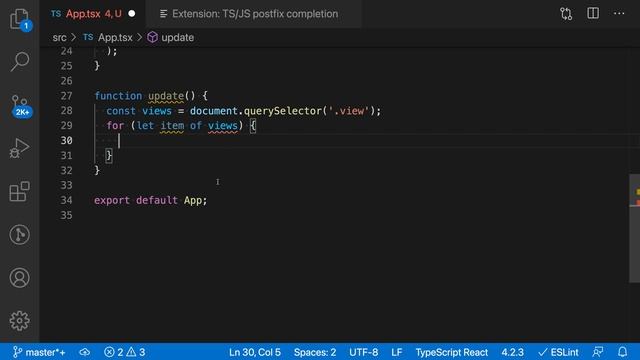Click the Synchronize Changes cloud icon

(84, 352)
